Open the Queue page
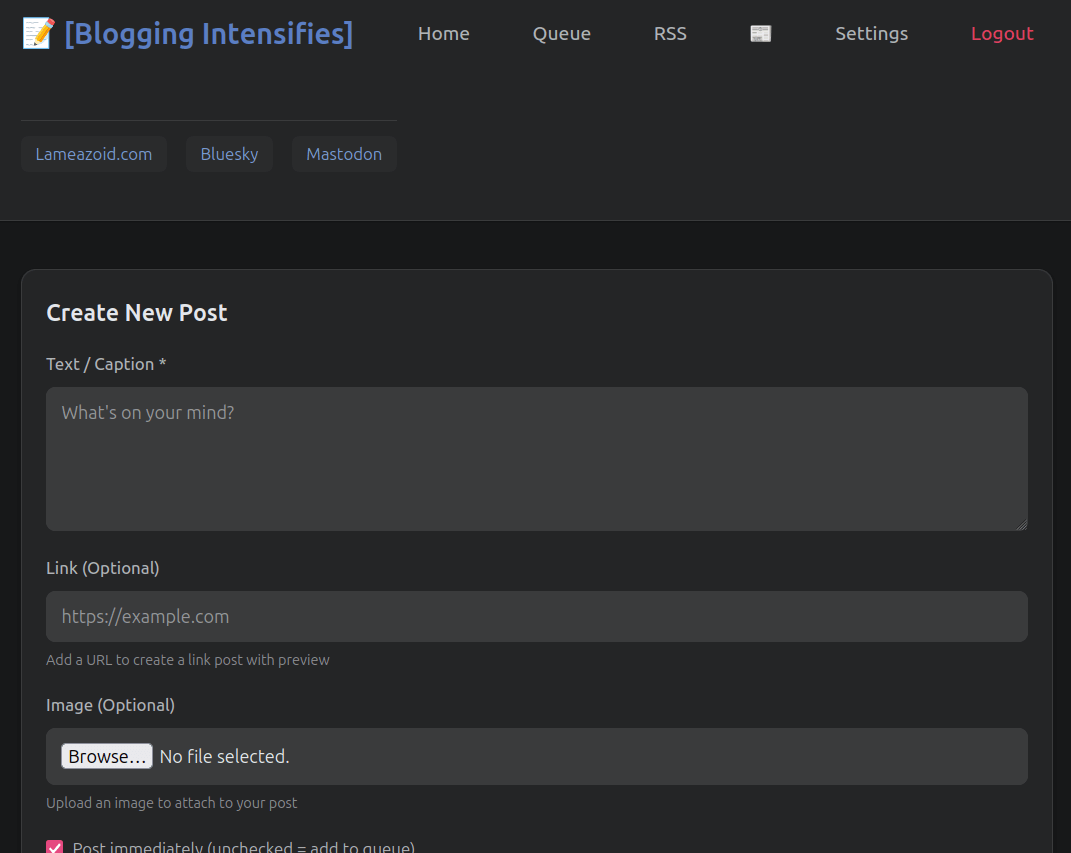Image resolution: width=1071 pixels, height=853 pixels. click(561, 34)
